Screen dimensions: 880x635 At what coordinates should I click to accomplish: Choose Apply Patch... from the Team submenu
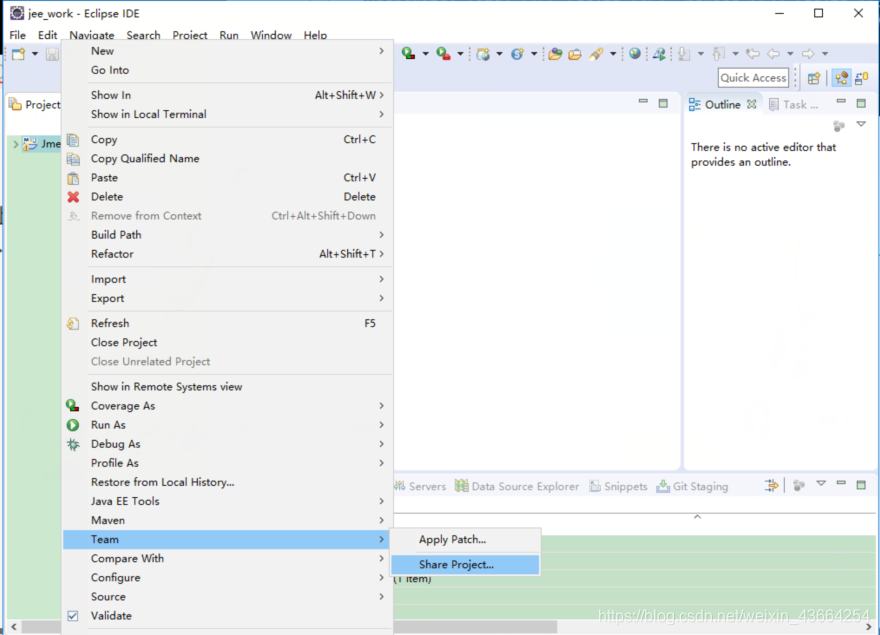[465, 540]
